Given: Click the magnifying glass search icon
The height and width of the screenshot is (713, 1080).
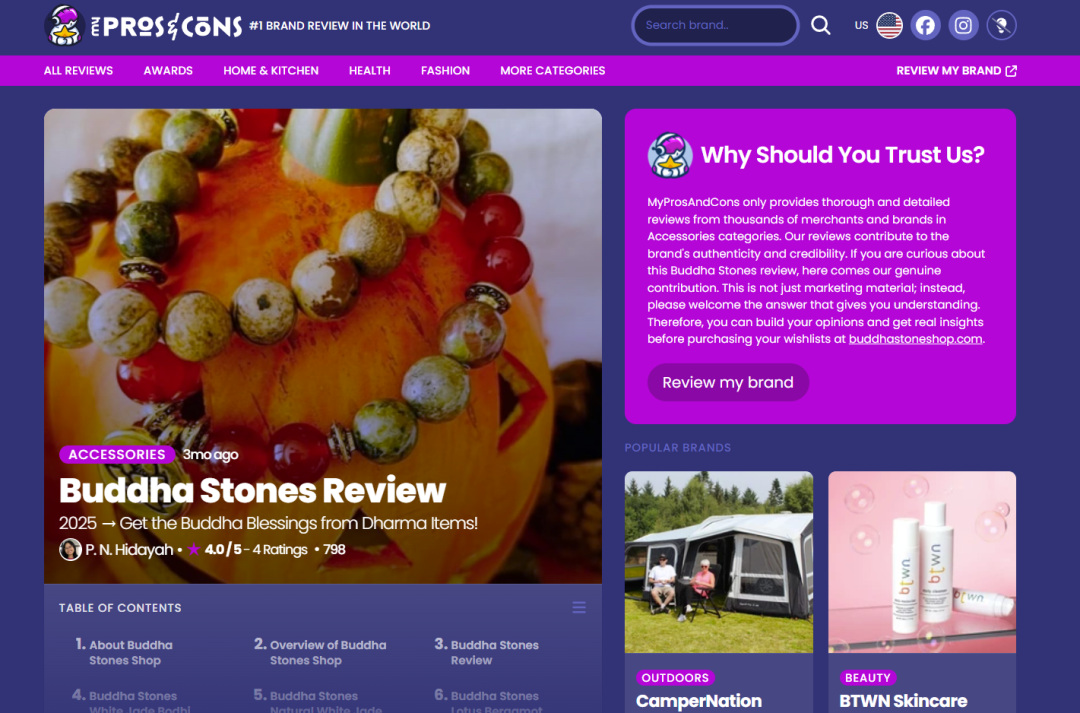Looking at the screenshot, I should coord(820,25).
